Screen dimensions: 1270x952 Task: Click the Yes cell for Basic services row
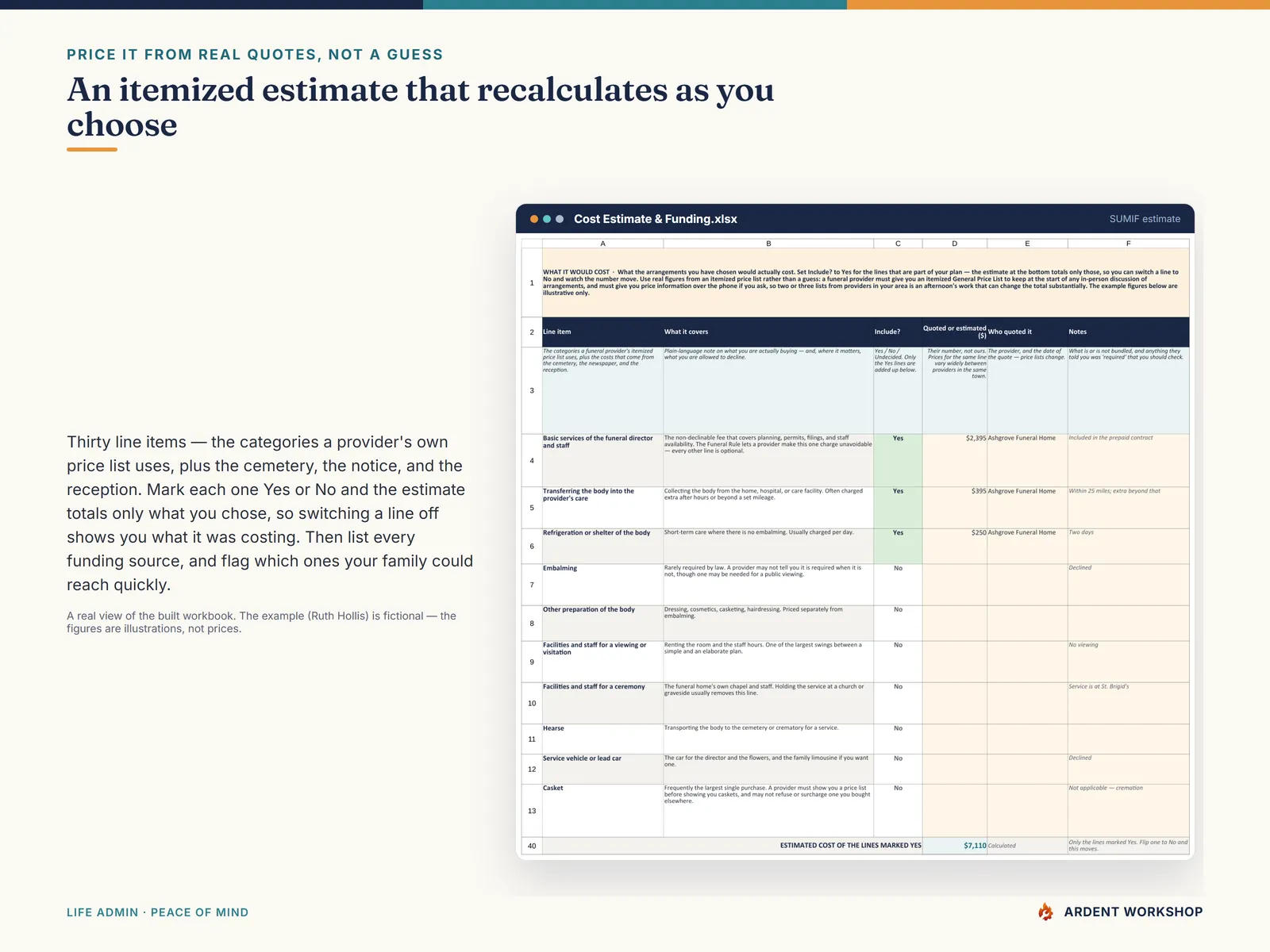tap(898, 460)
